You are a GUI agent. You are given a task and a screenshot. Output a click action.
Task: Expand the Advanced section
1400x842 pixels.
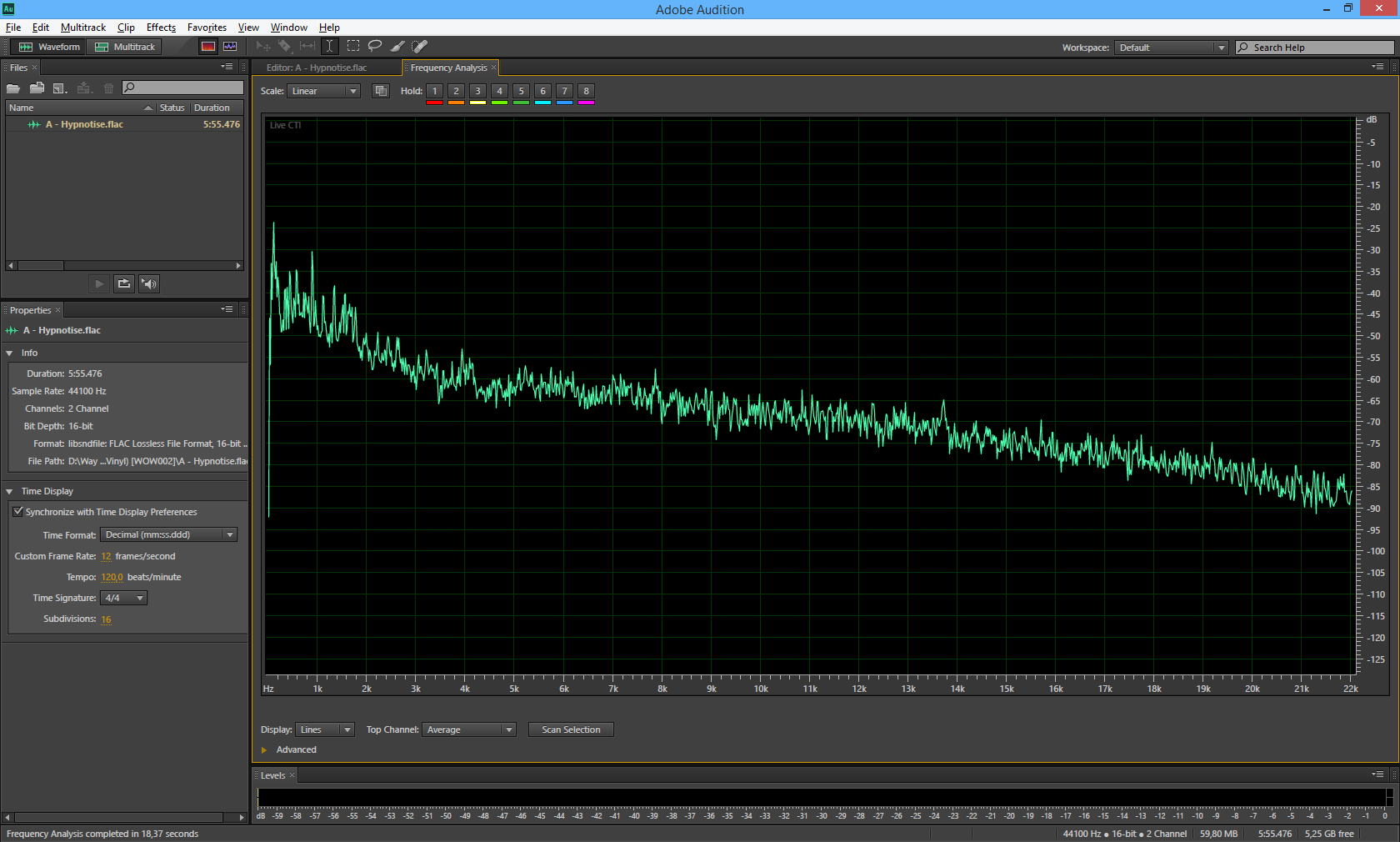click(x=265, y=750)
